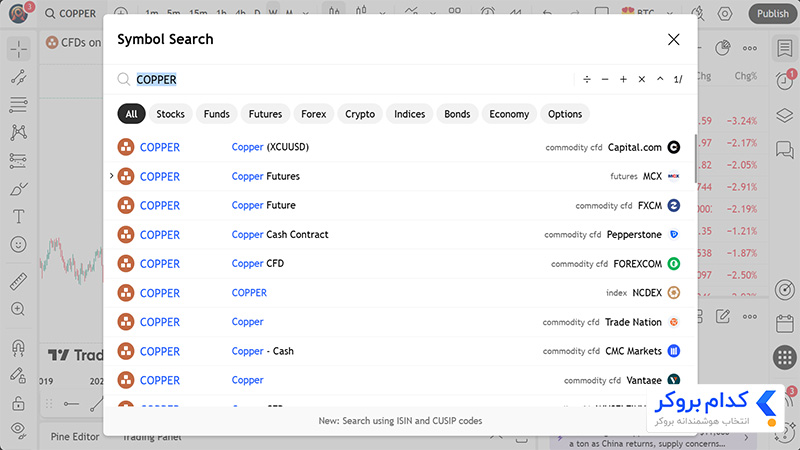
Task: Choose Copper from Vantage
Action: coord(399,380)
